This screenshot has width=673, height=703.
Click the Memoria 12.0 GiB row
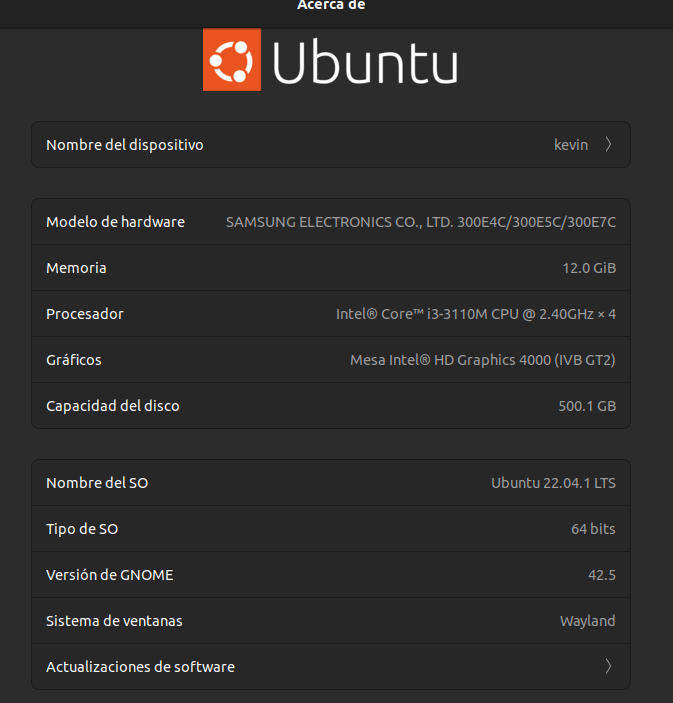click(x=331, y=268)
